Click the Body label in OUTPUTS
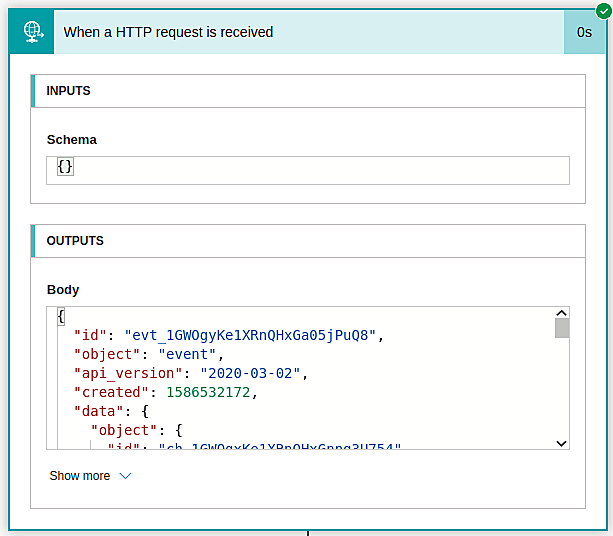The height and width of the screenshot is (536, 613). (x=63, y=290)
